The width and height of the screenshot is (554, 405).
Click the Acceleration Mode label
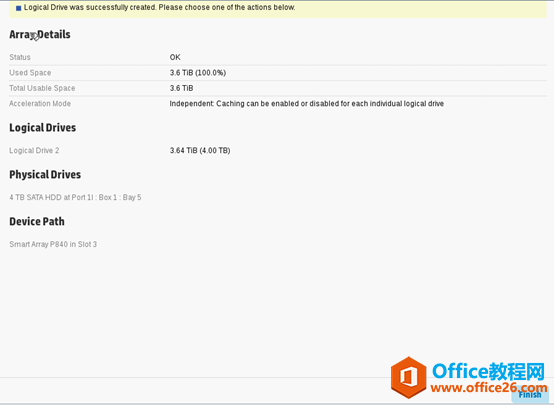[40, 104]
